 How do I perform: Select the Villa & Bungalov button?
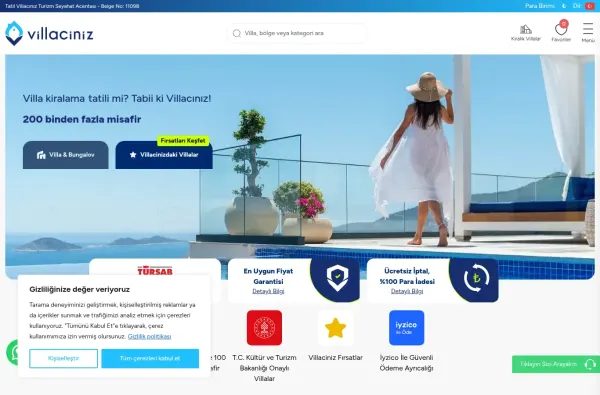pyautogui.click(x=66, y=155)
